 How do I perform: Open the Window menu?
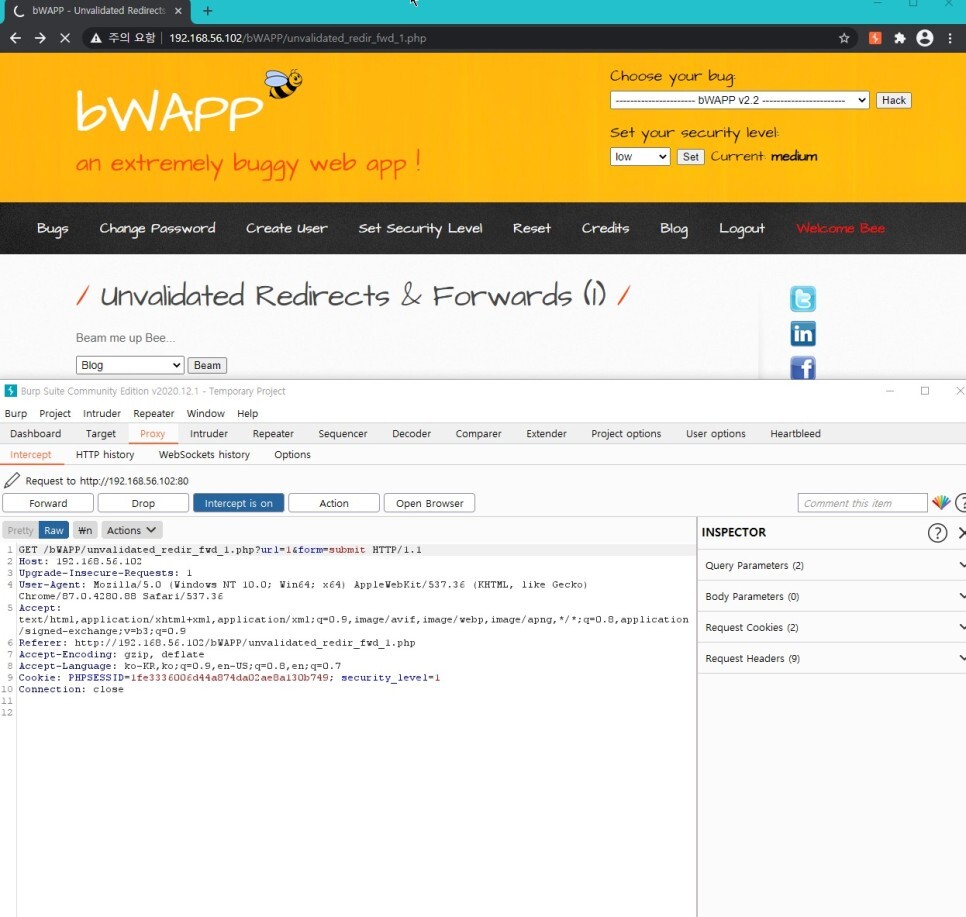pos(205,413)
